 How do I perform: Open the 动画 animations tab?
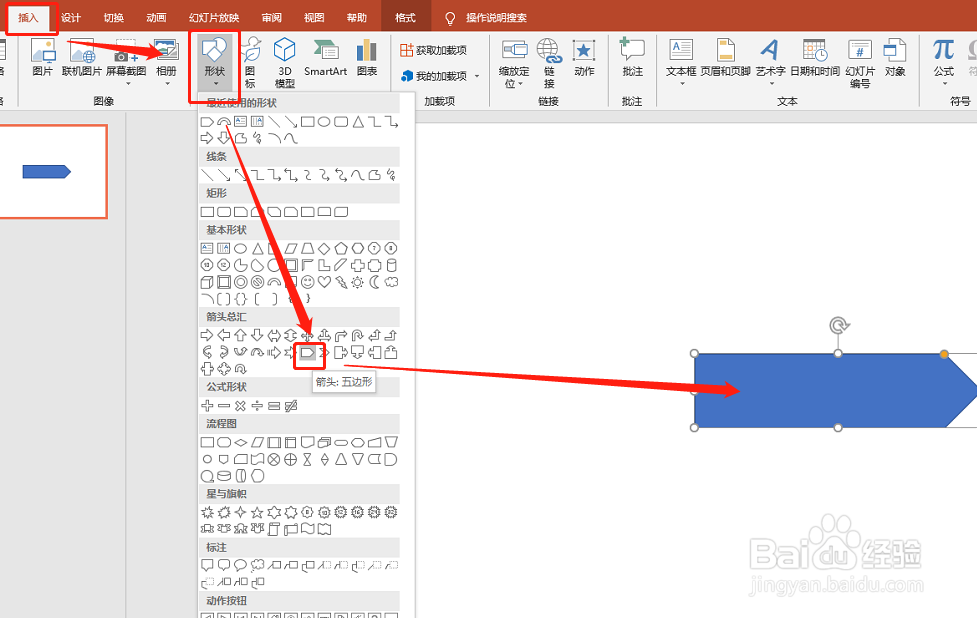pyautogui.click(x=156, y=17)
